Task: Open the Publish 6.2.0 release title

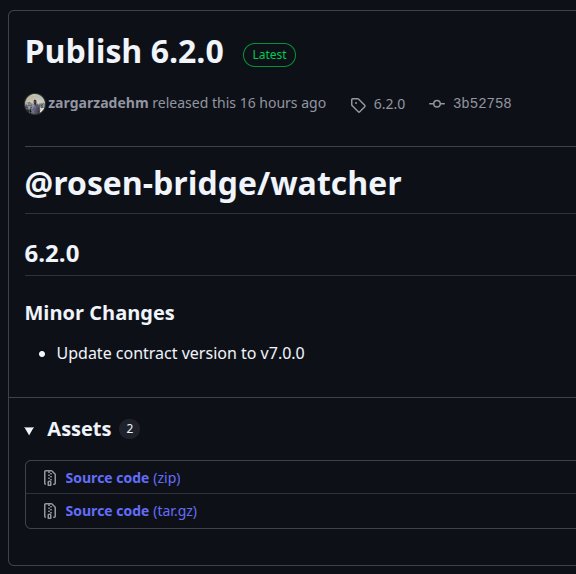Action: tap(125, 52)
